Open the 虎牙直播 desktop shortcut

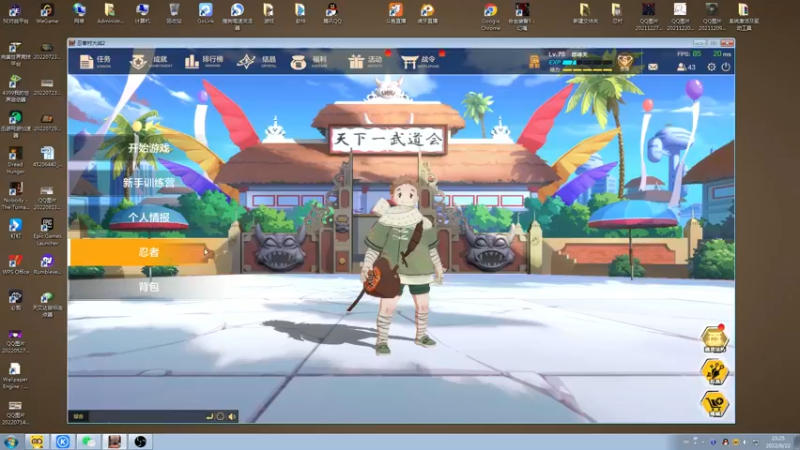(x=427, y=13)
